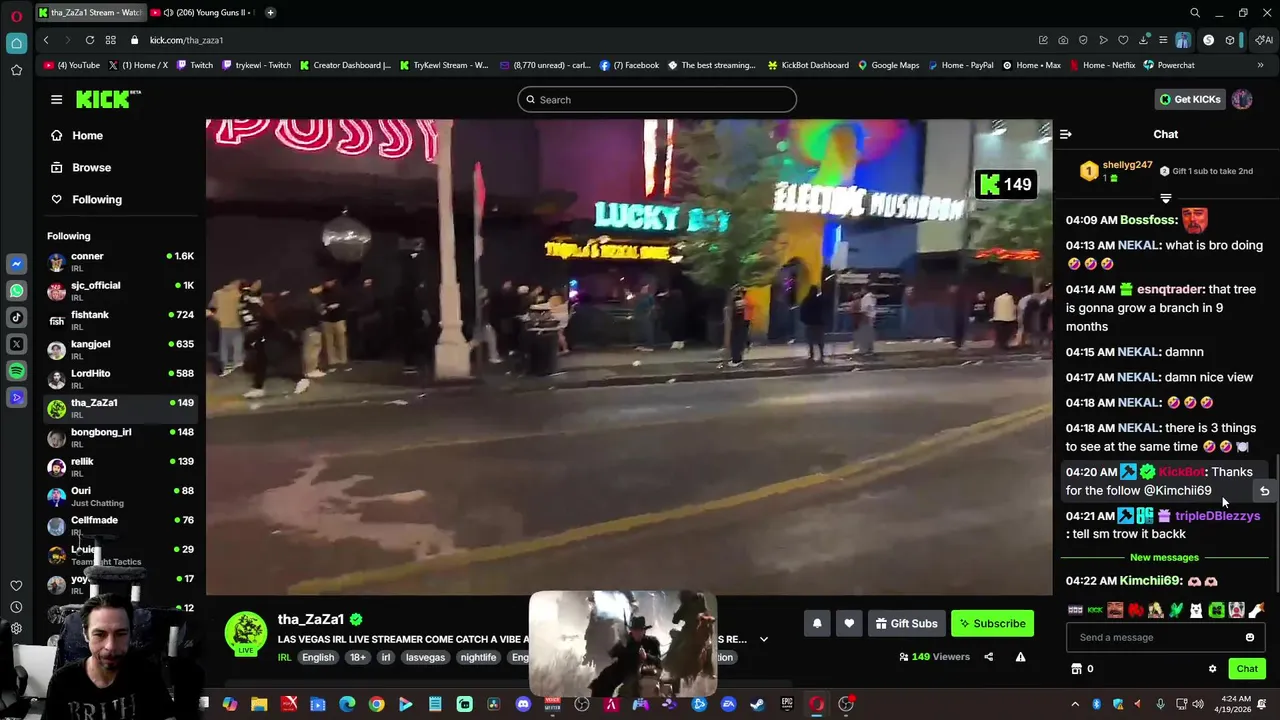Collapse the chat panel
The image size is (1280, 720).
(x=1065, y=134)
